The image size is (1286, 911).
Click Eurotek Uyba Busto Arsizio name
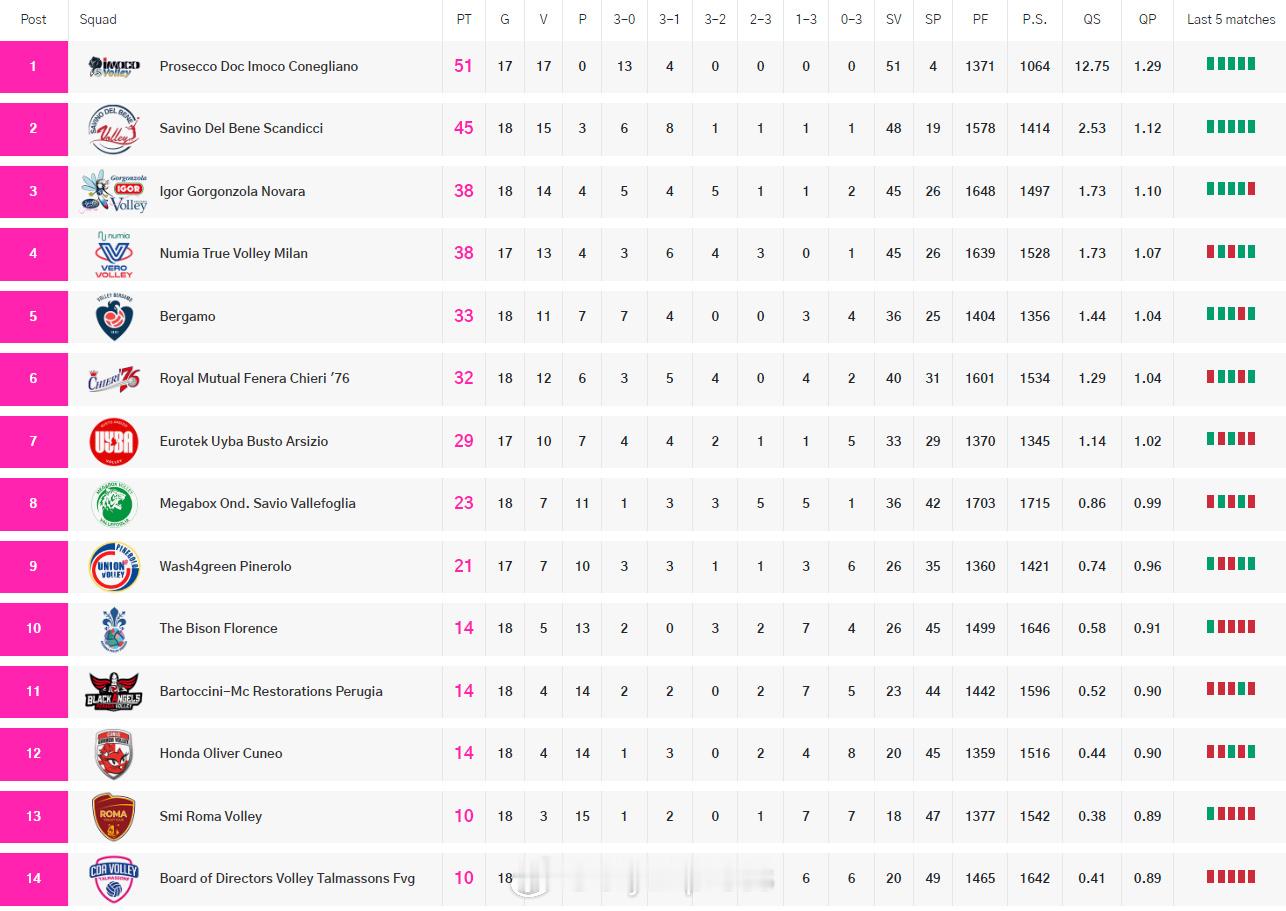click(244, 441)
